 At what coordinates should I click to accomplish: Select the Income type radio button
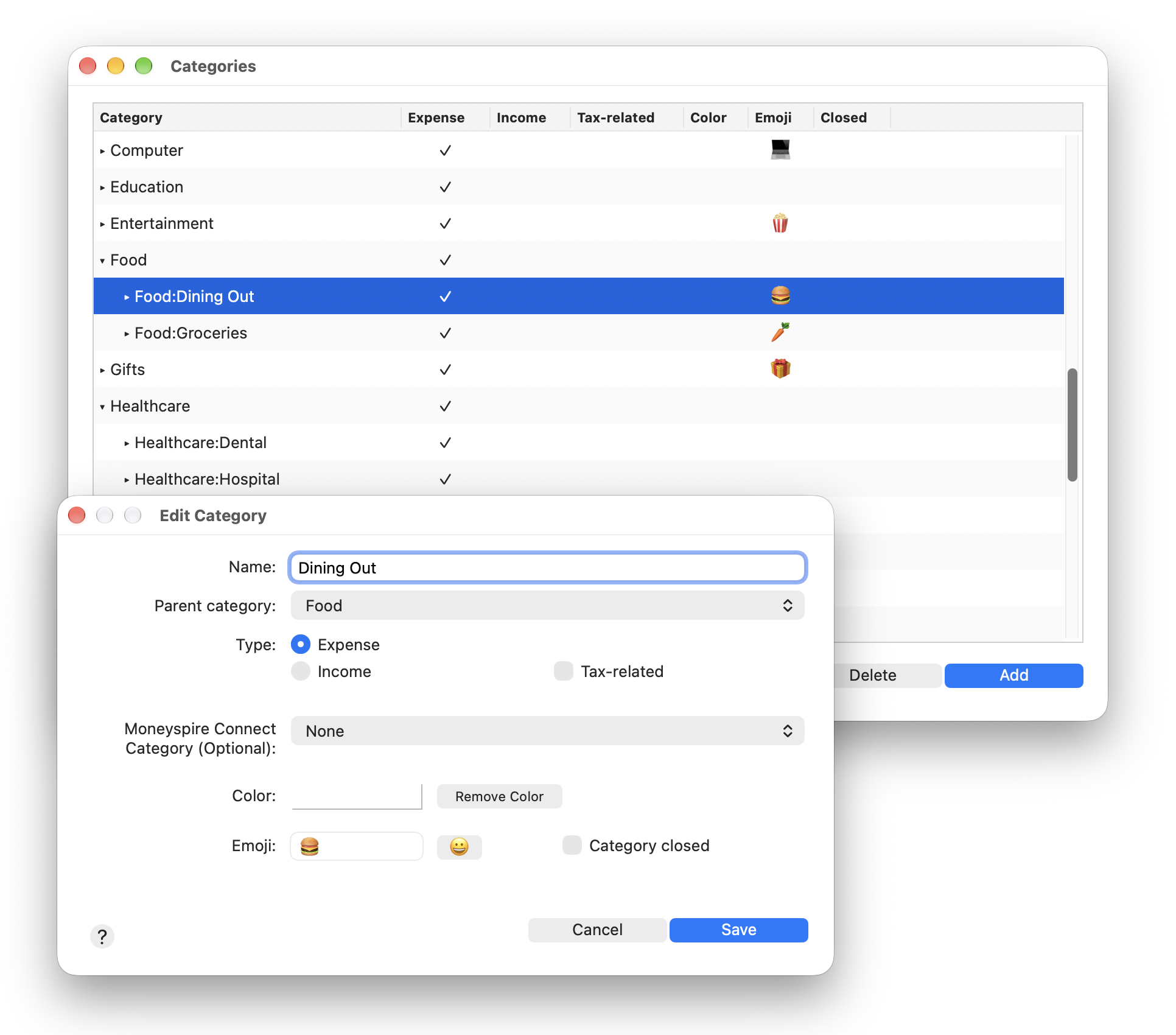(x=301, y=671)
